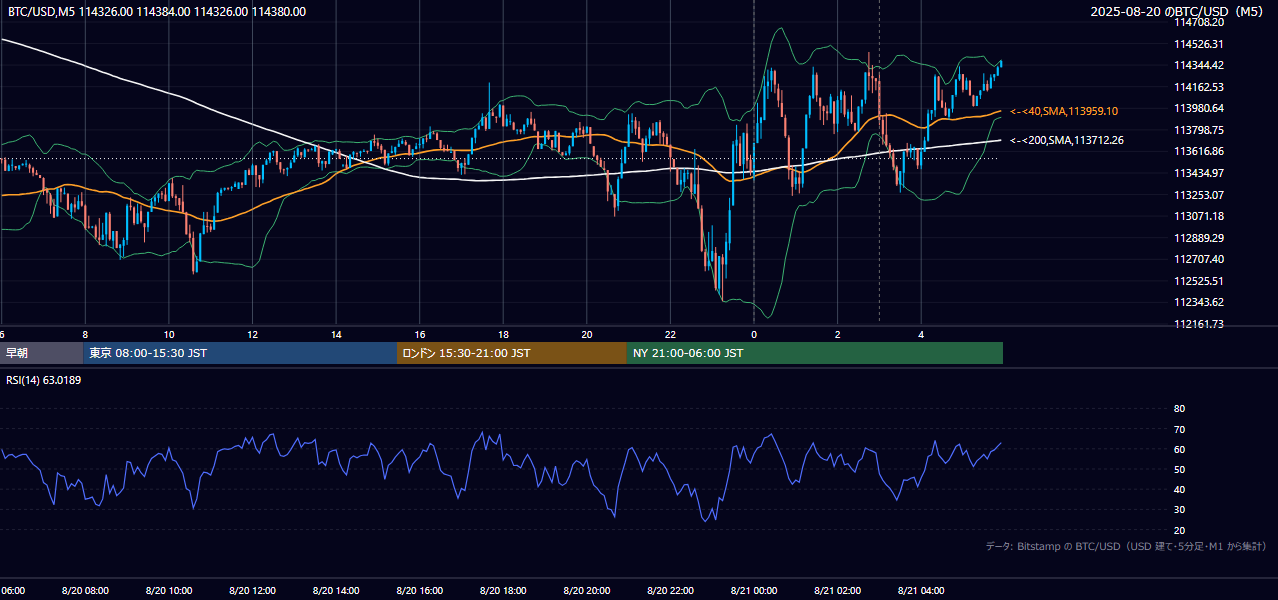Click the 70 level on RSI scale
The image size is (1278, 600).
tap(1179, 429)
